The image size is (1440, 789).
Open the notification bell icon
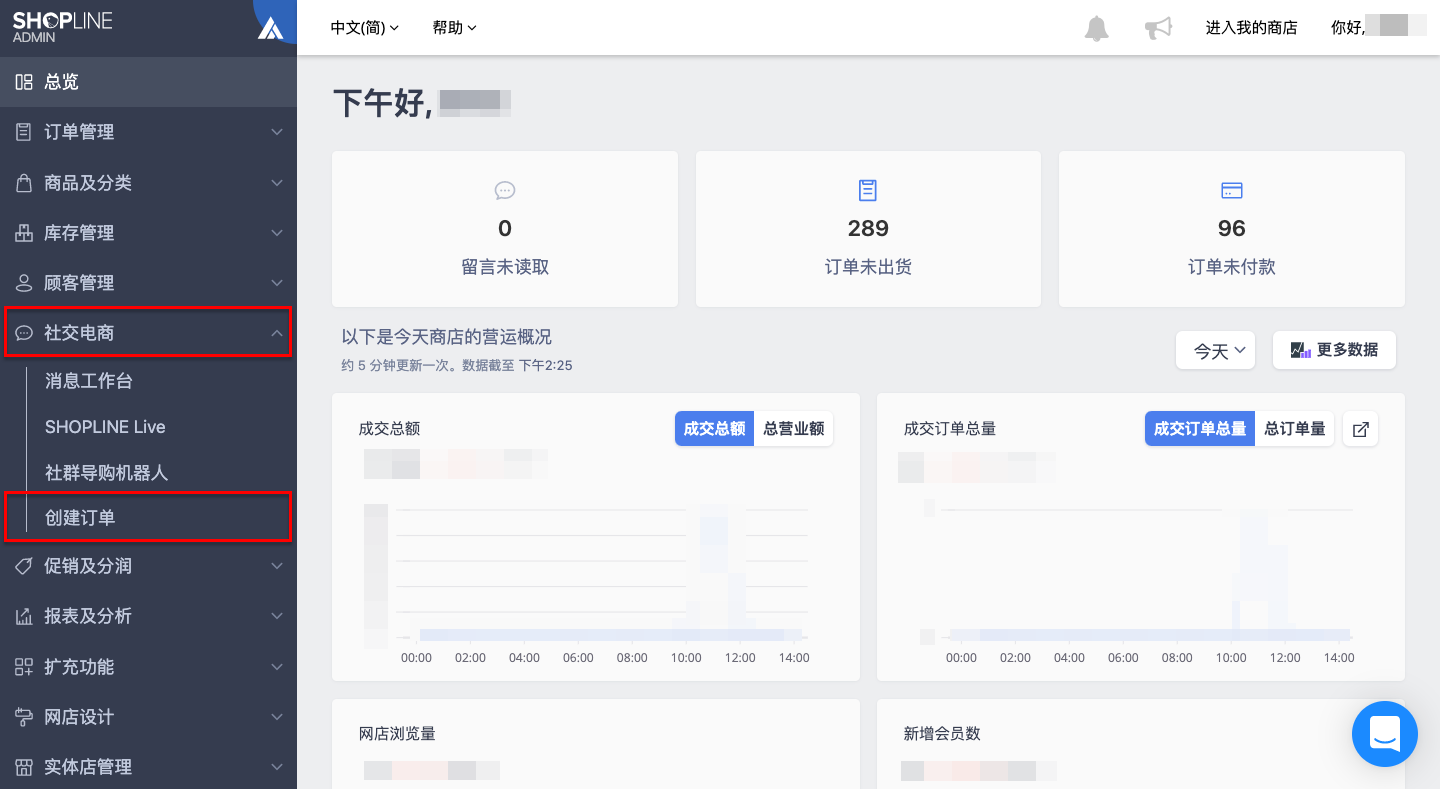pyautogui.click(x=1097, y=28)
